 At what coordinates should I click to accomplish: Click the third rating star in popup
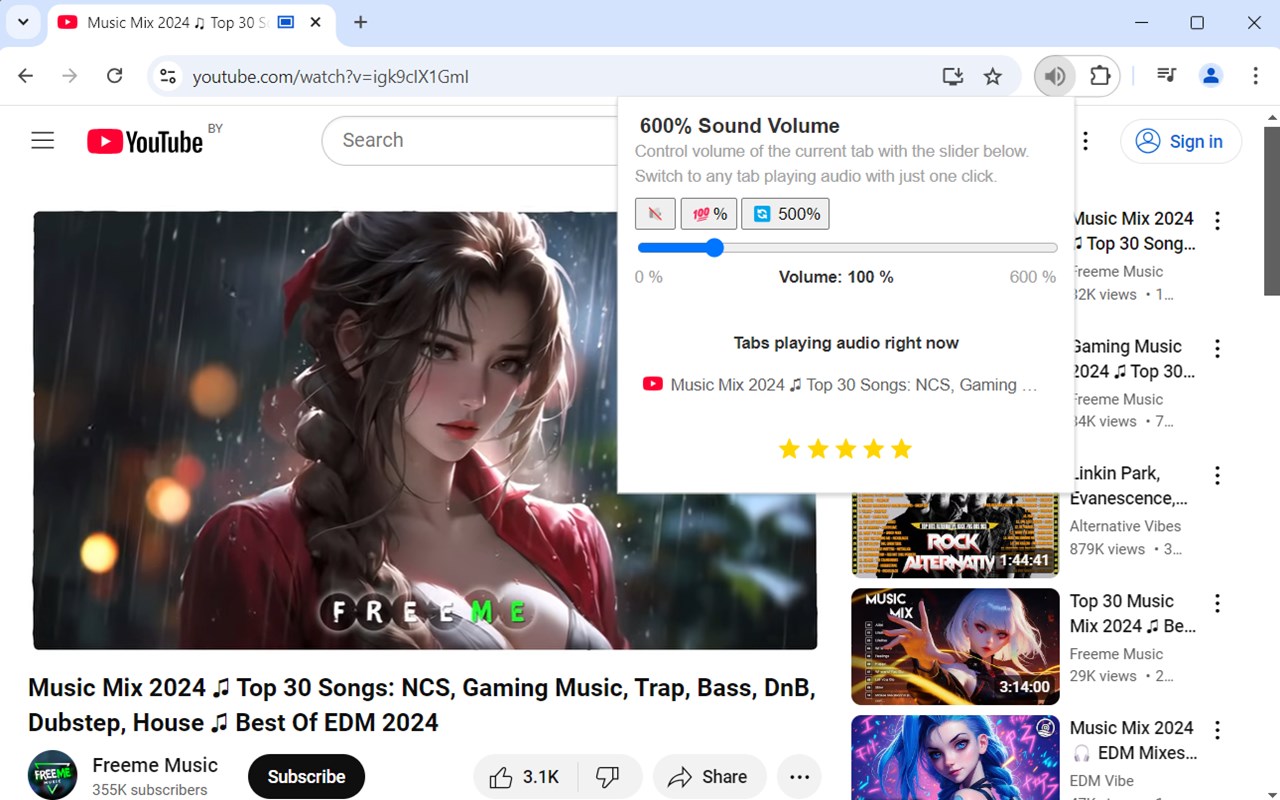pos(845,449)
